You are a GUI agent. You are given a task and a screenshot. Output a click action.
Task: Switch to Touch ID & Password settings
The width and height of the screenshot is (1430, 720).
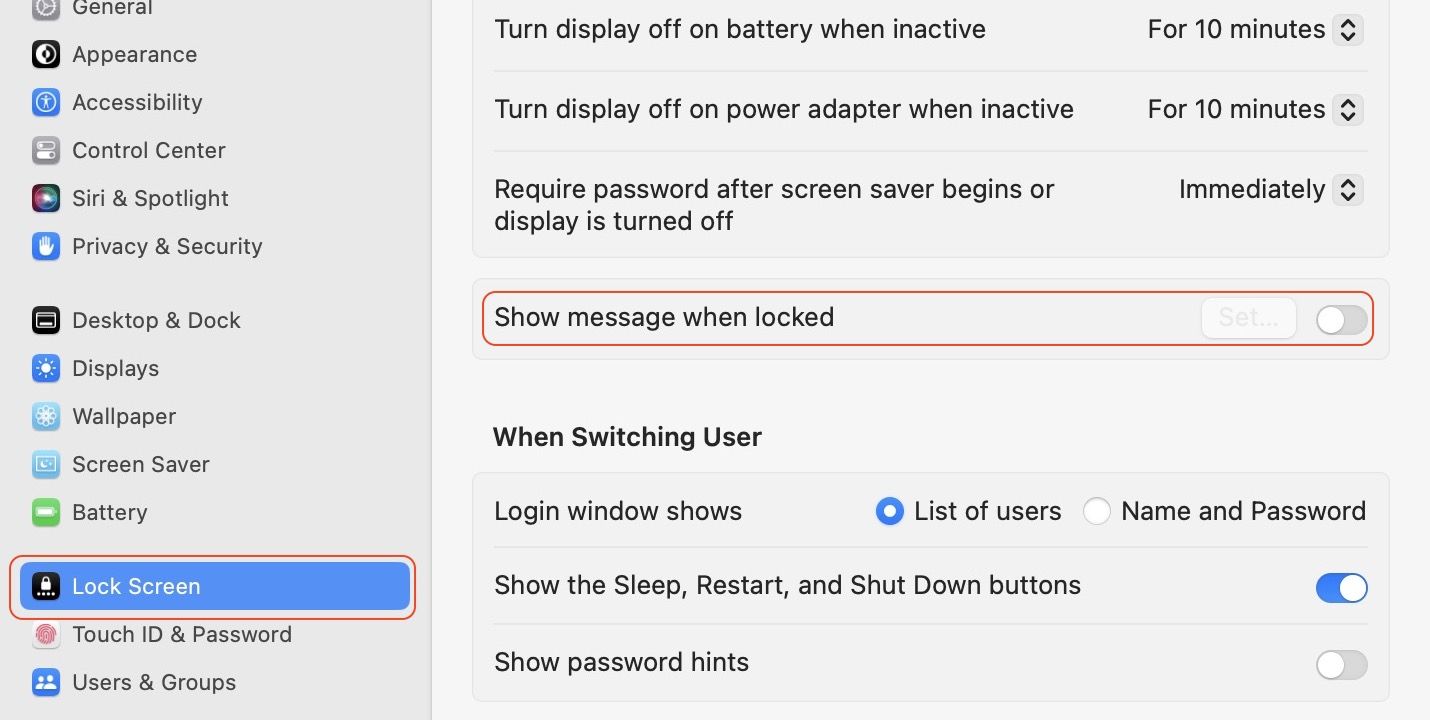[x=46, y=634]
